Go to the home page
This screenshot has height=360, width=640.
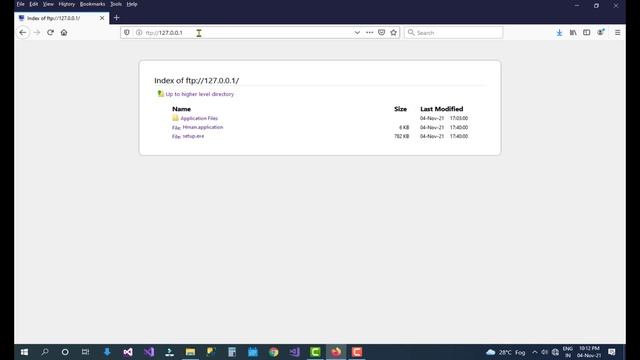(64, 33)
